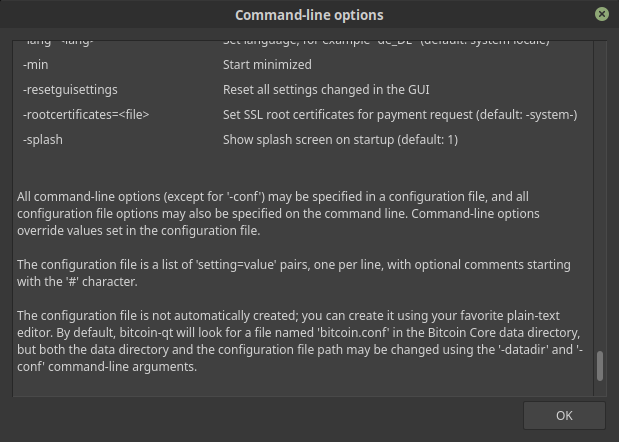619x442 pixels.
Task: Click the partially visible 'Set language' description
Action: (385, 43)
